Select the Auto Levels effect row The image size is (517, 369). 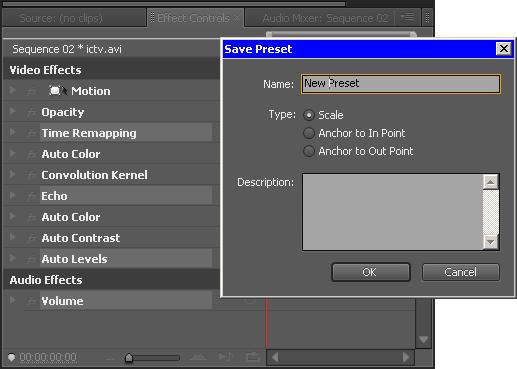(126, 259)
